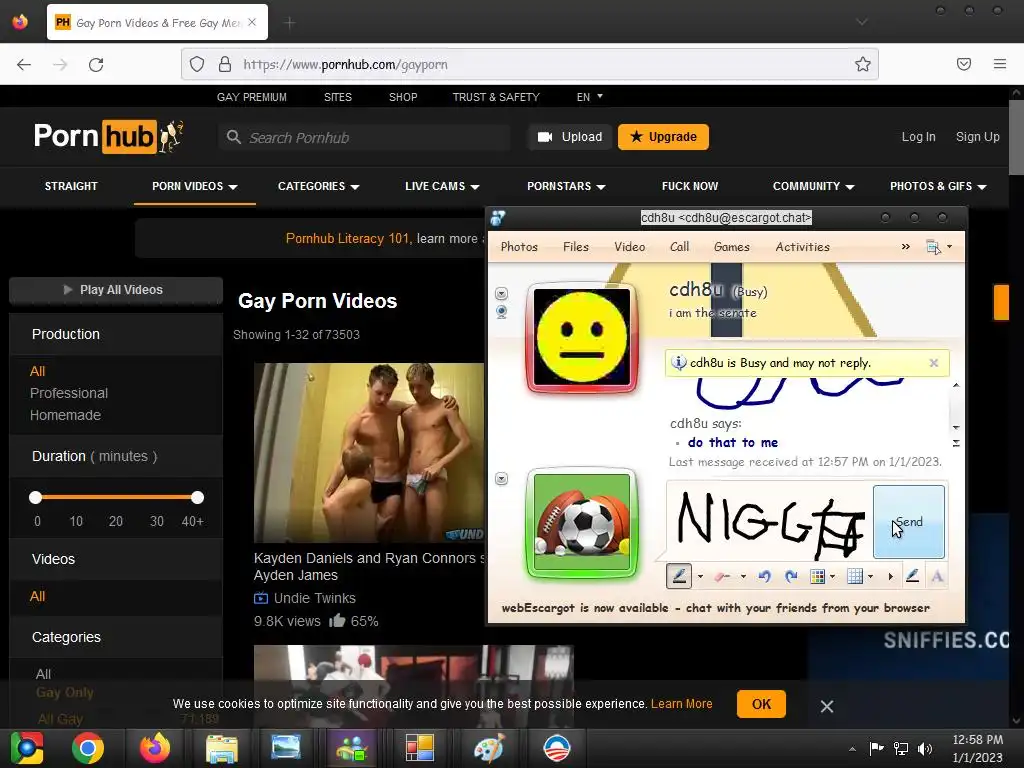Expand the EN language dropdown
The image size is (1024, 768).
590,97
